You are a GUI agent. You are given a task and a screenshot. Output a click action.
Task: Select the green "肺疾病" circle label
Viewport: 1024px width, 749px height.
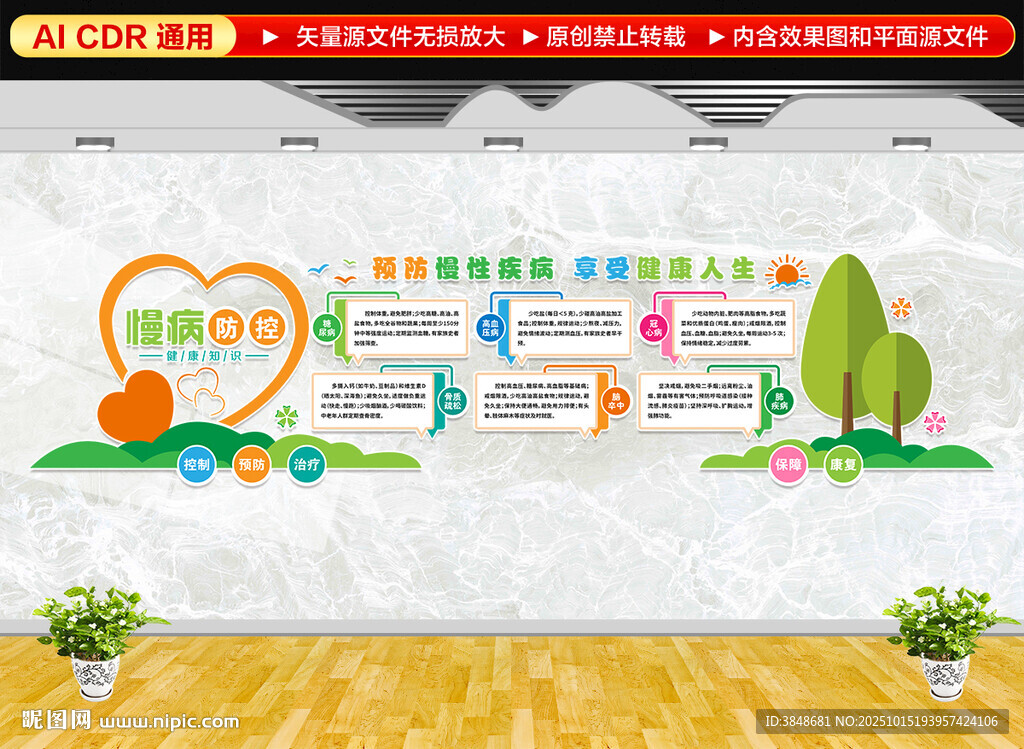[779, 401]
